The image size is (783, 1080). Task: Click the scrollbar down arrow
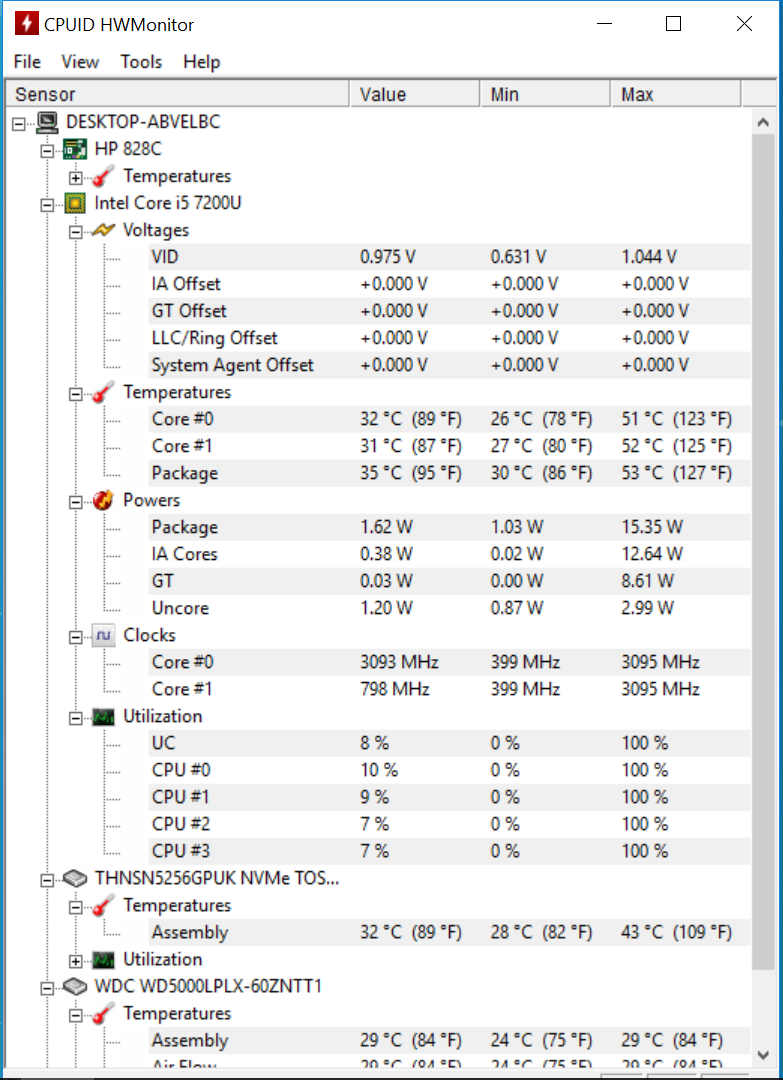(x=762, y=1055)
